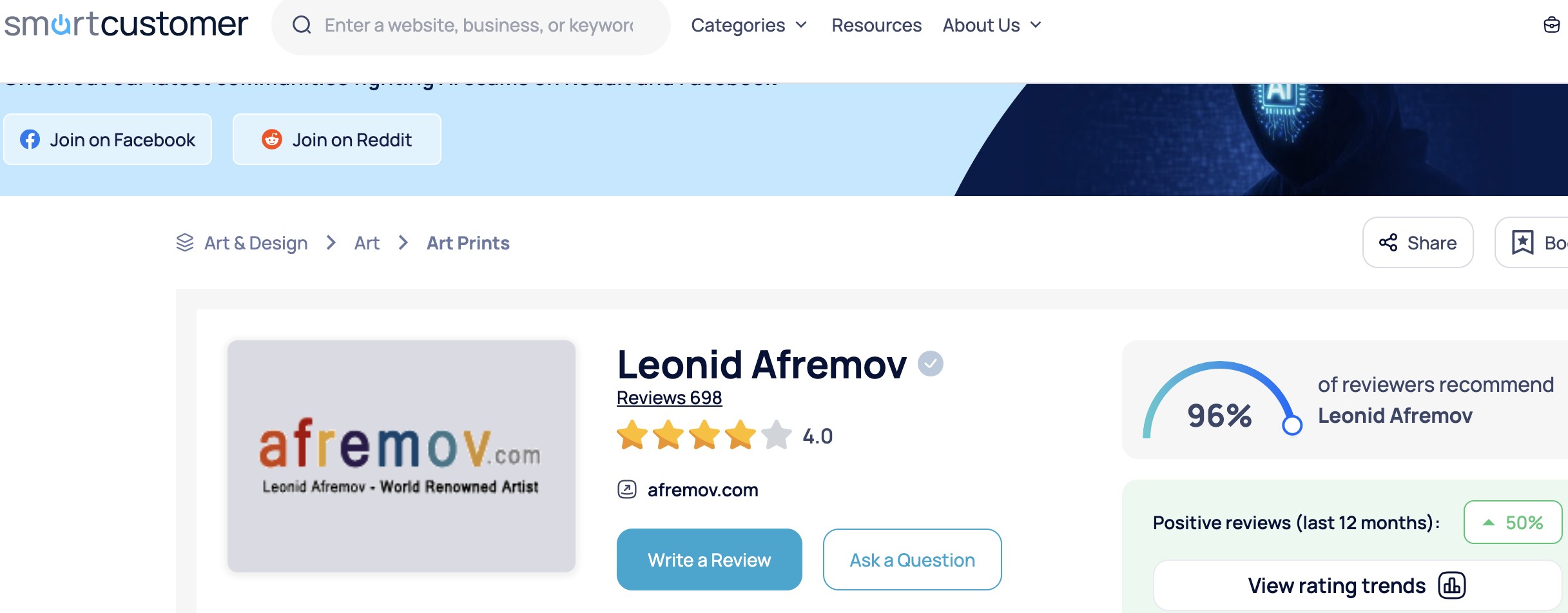Go to Art Prints breadcrumb

coord(468,243)
